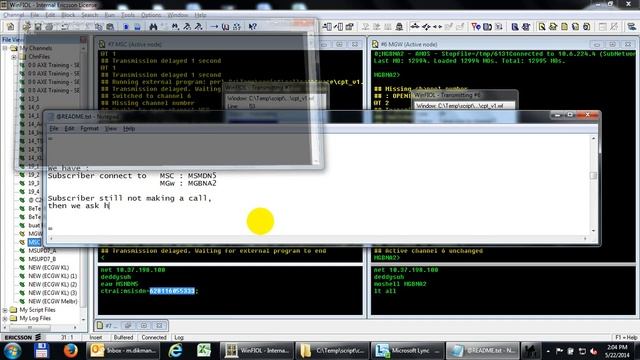Screen dimensions: 640x360
Task: Click the right-arrow toolbar icon
Action: coord(214,27)
